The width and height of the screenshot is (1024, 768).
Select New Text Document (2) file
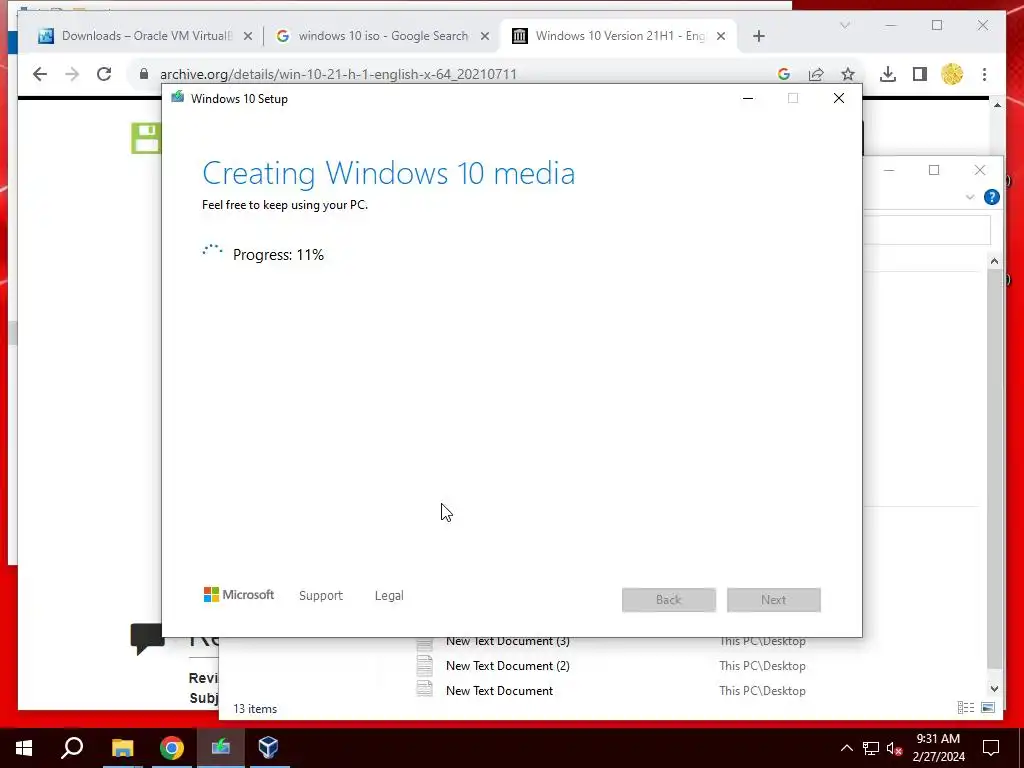pyautogui.click(x=507, y=666)
